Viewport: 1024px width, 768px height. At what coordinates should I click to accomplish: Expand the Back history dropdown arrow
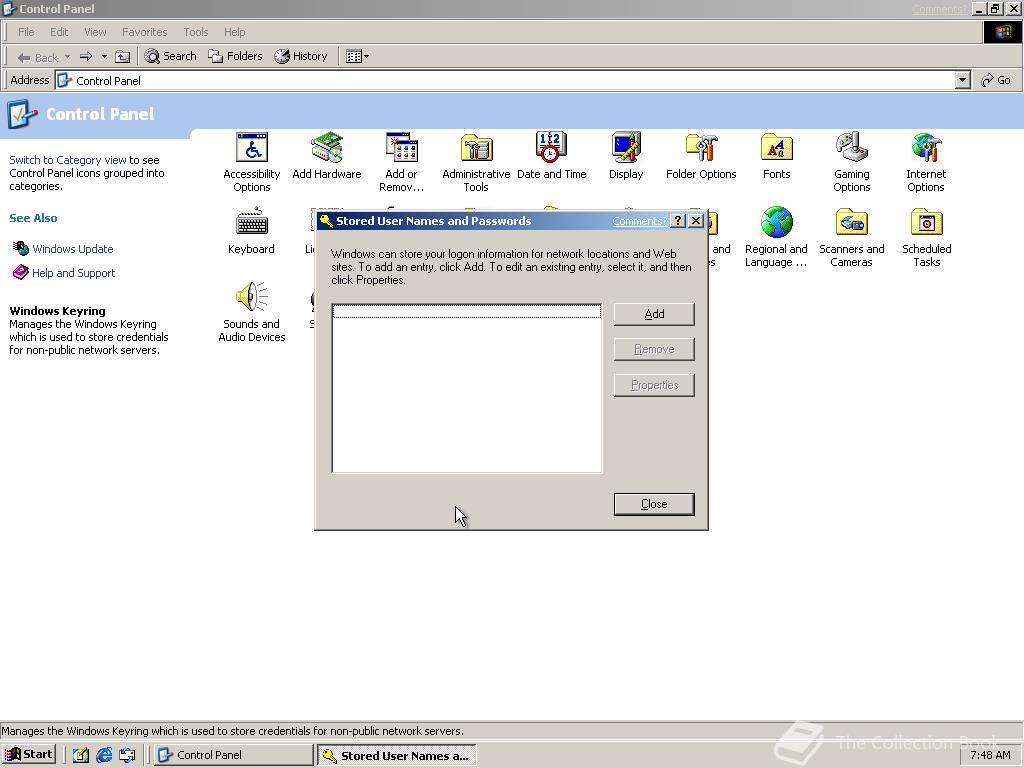tap(67, 57)
